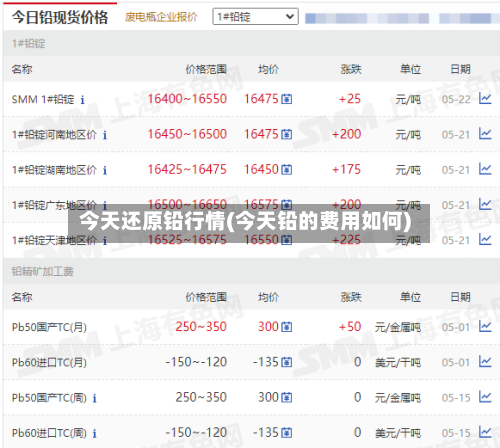Click info icon beside Pb60进口TC(周)

click(94, 433)
